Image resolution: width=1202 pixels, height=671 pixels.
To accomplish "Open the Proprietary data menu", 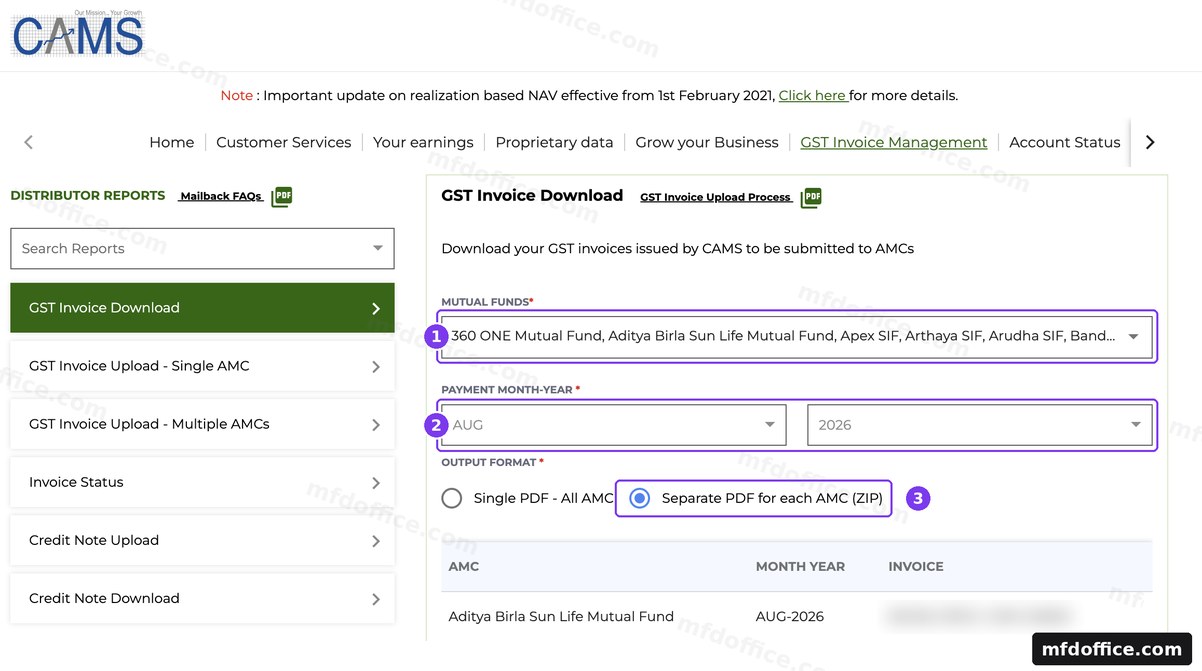I will pos(554,142).
